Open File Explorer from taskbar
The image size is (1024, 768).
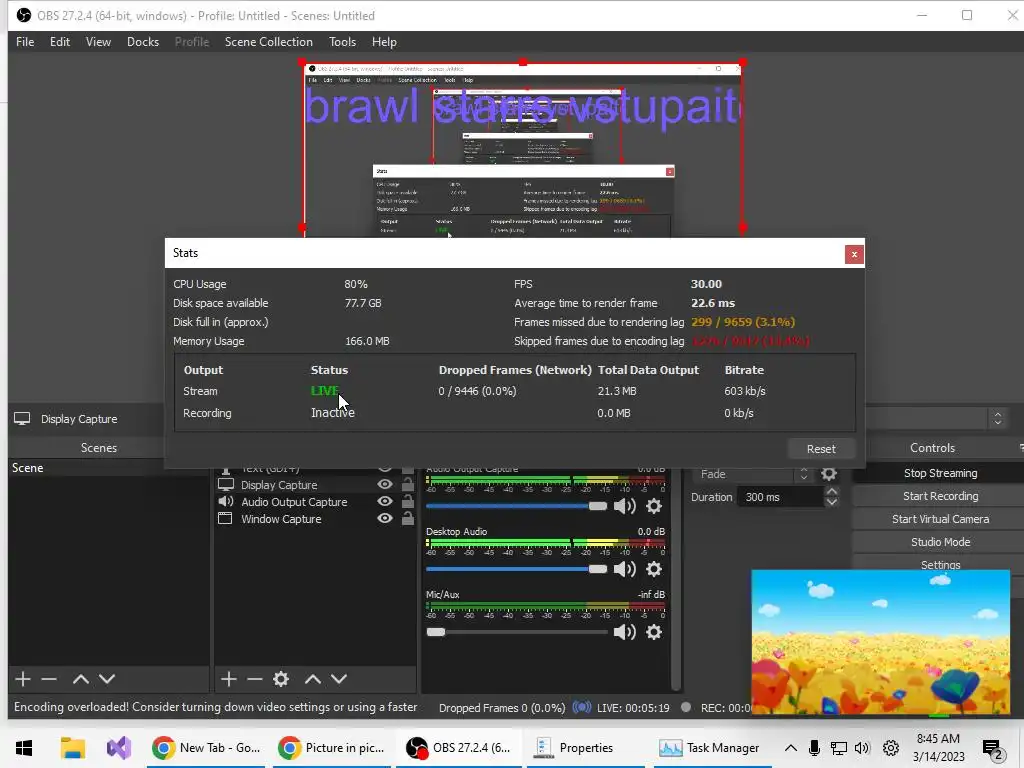(72, 748)
